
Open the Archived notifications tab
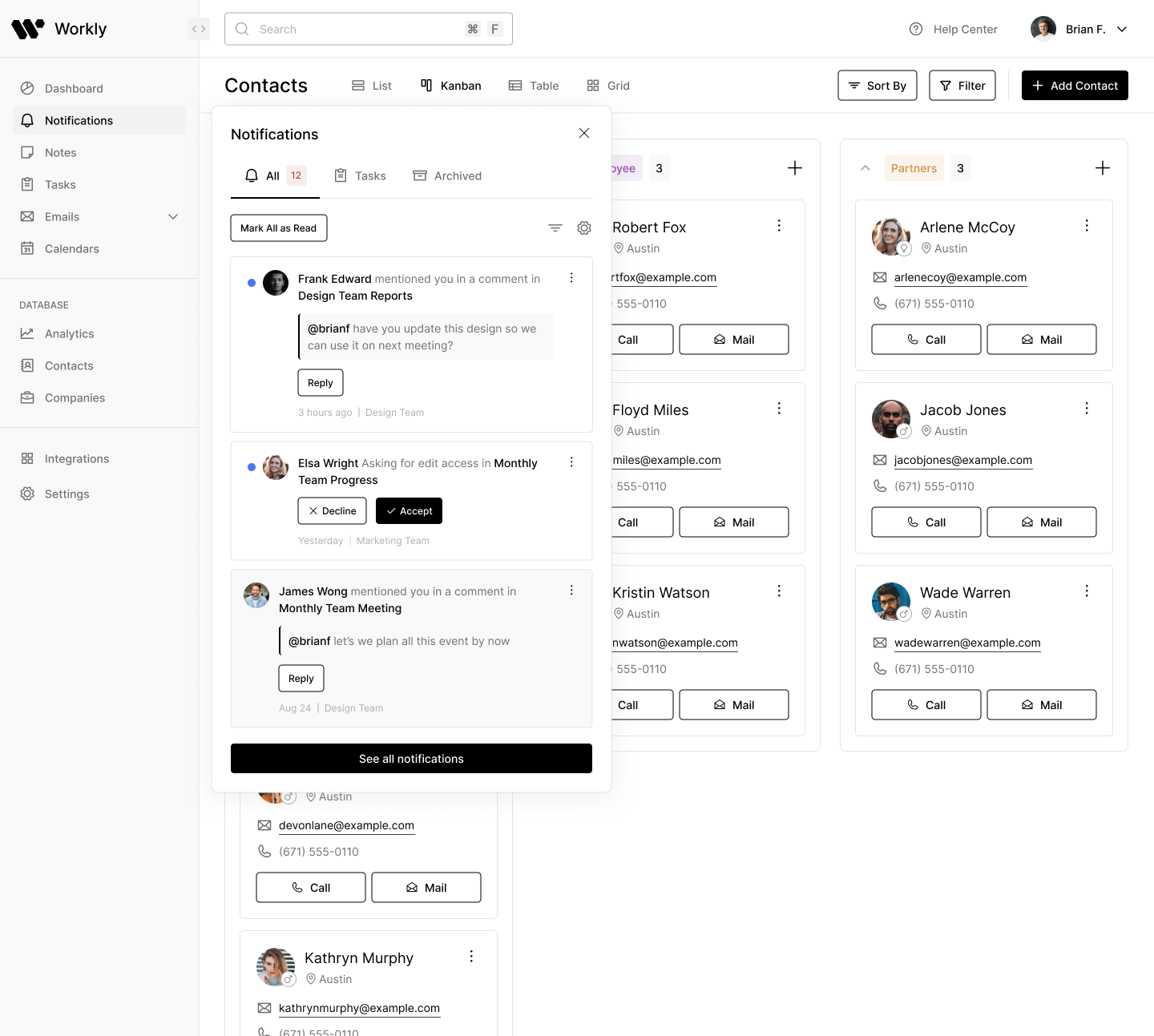tap(447, 176)
